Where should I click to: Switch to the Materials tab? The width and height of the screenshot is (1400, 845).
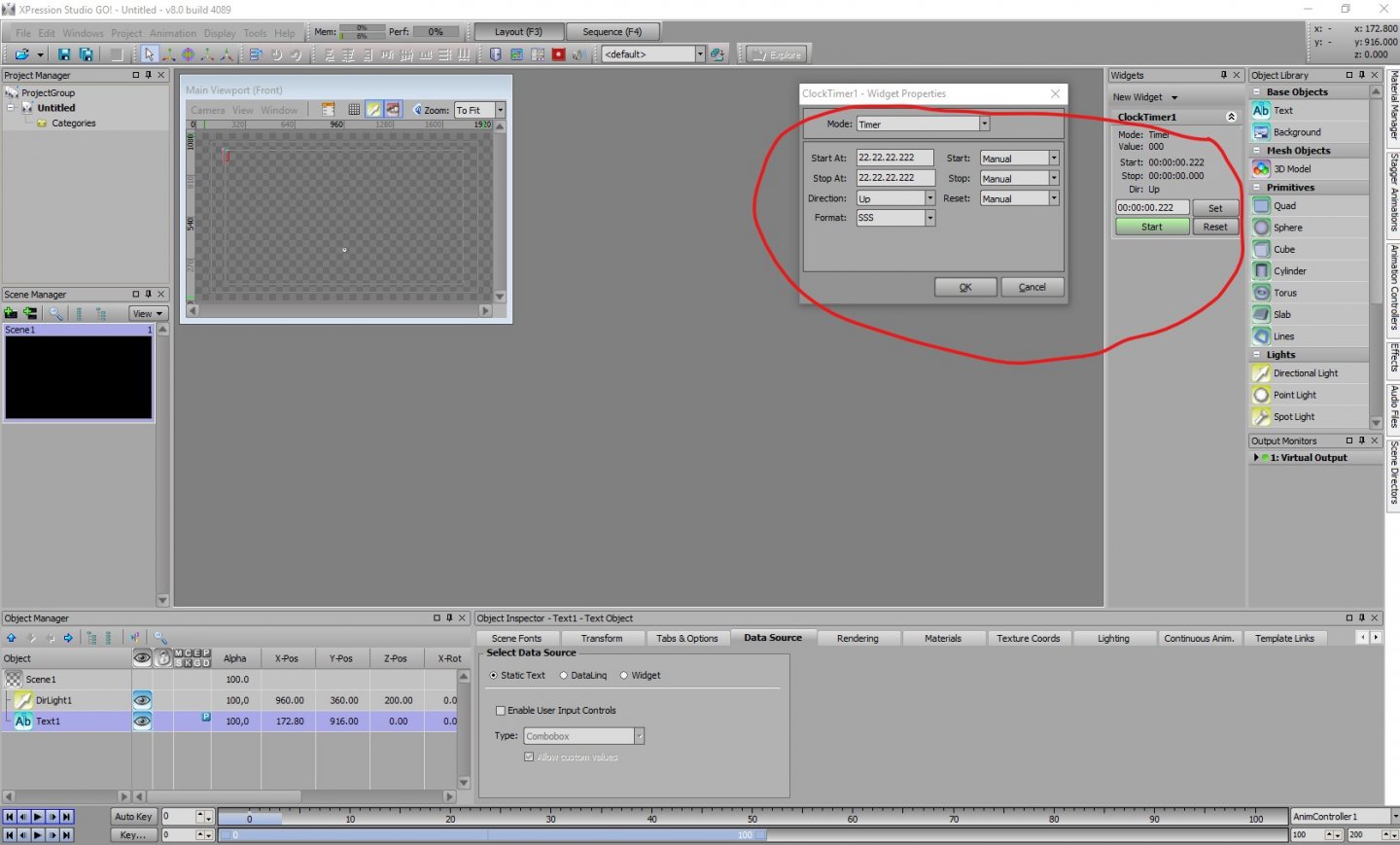coord(942,638)
